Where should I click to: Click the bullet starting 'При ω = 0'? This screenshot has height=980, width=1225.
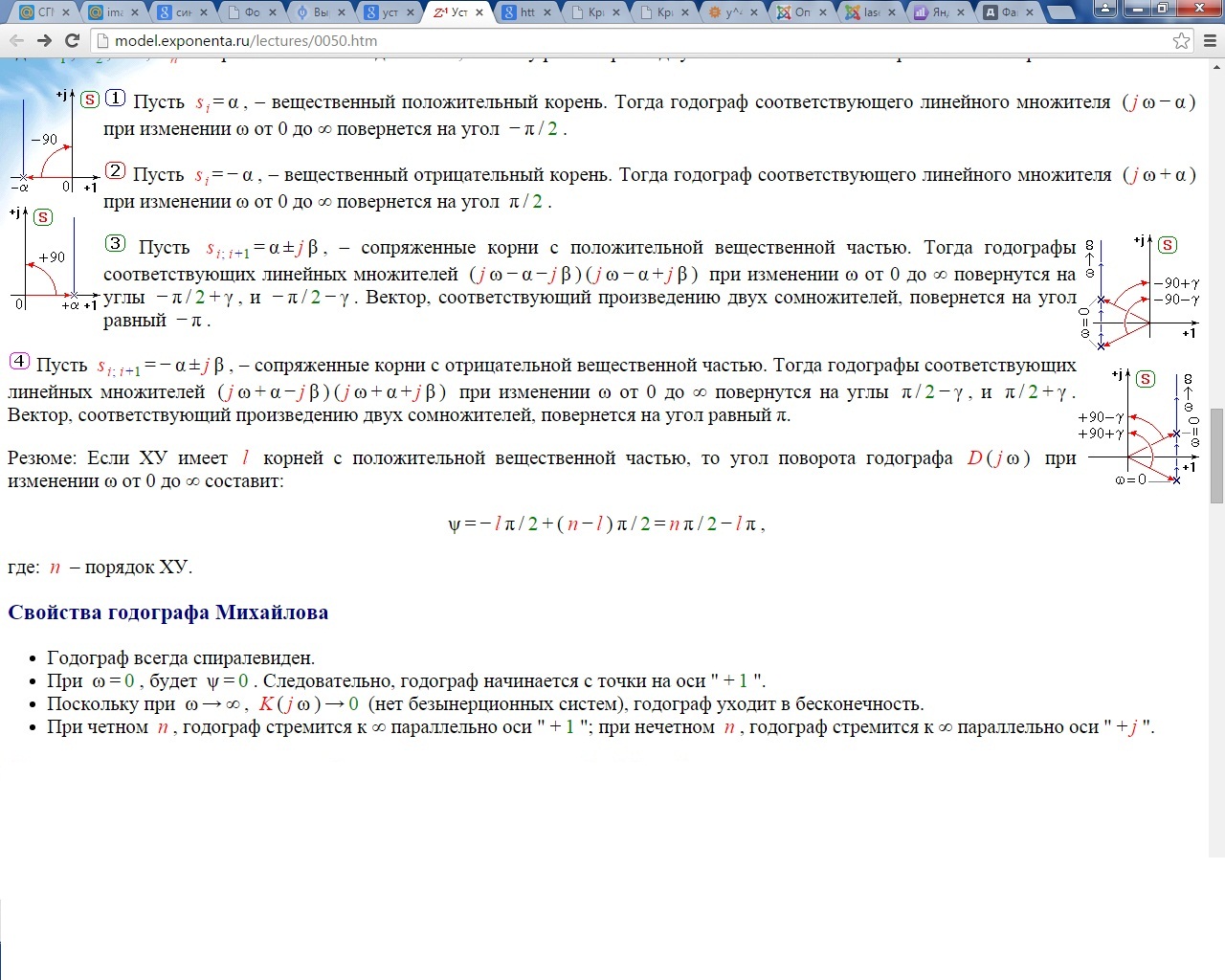[407, 680]
